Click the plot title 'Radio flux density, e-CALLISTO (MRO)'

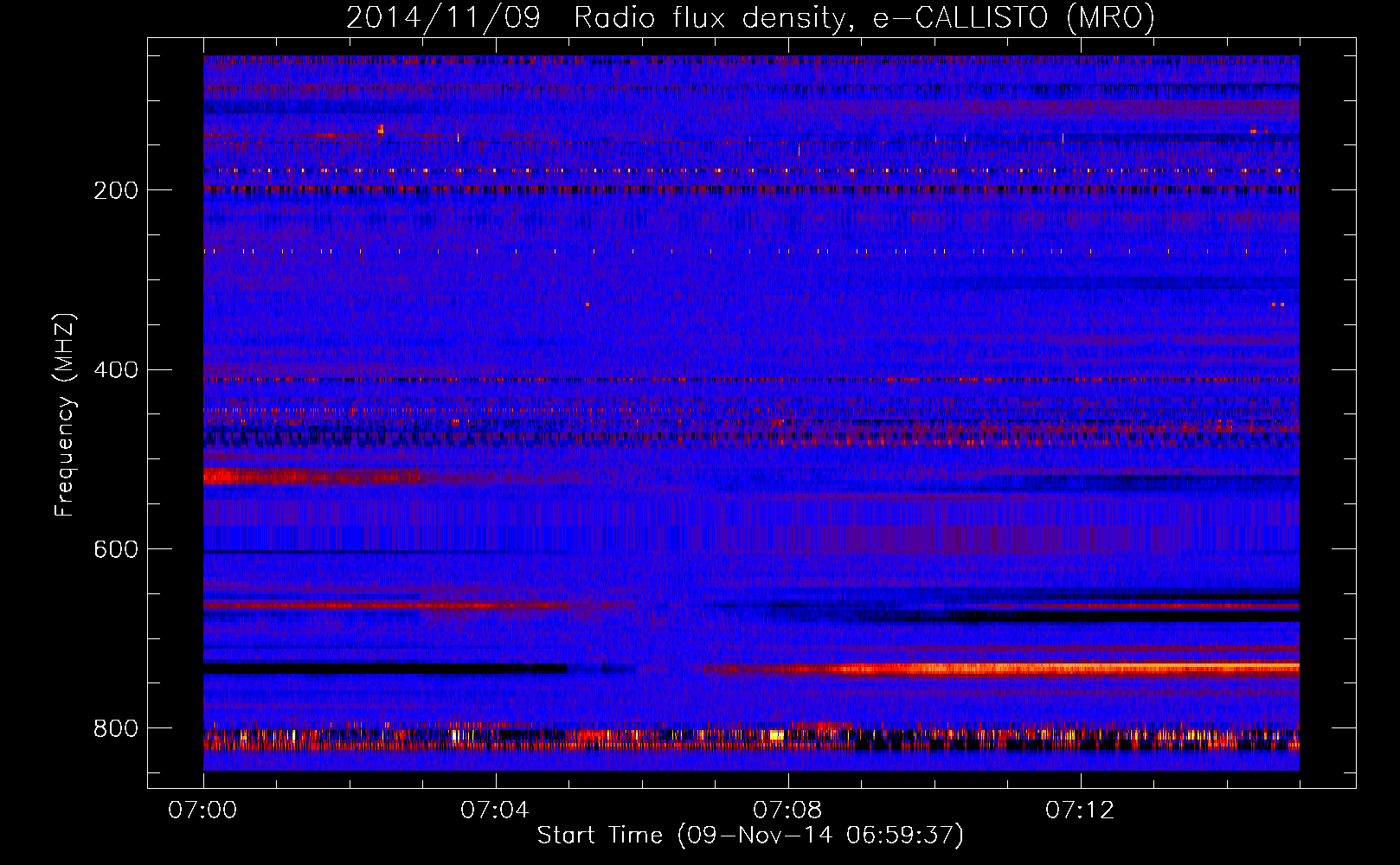click(864, 17)
